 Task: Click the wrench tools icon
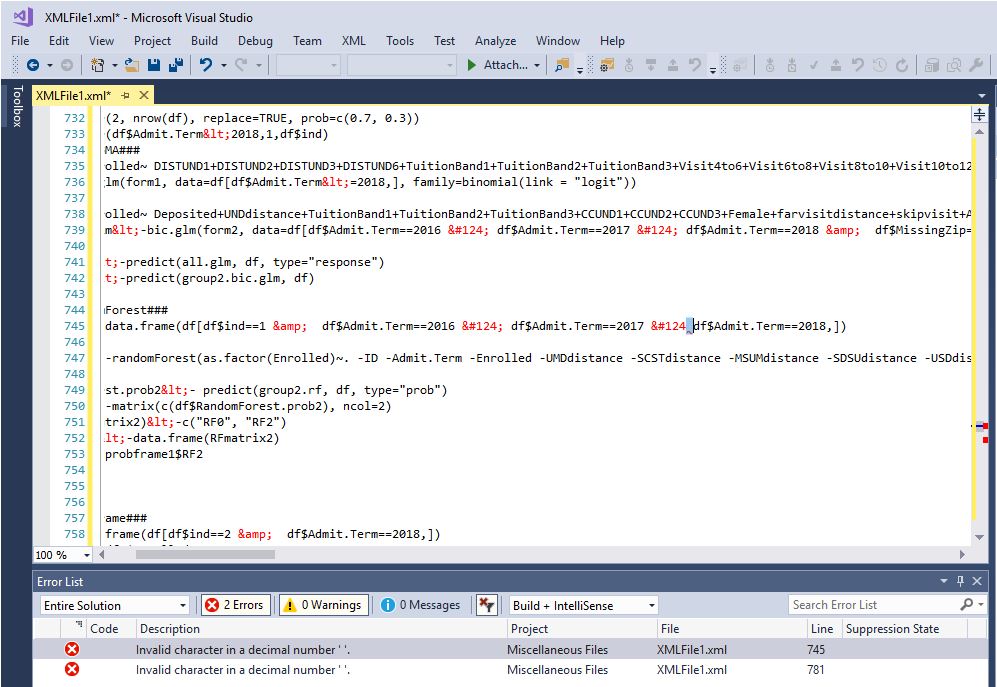point(976,65)
